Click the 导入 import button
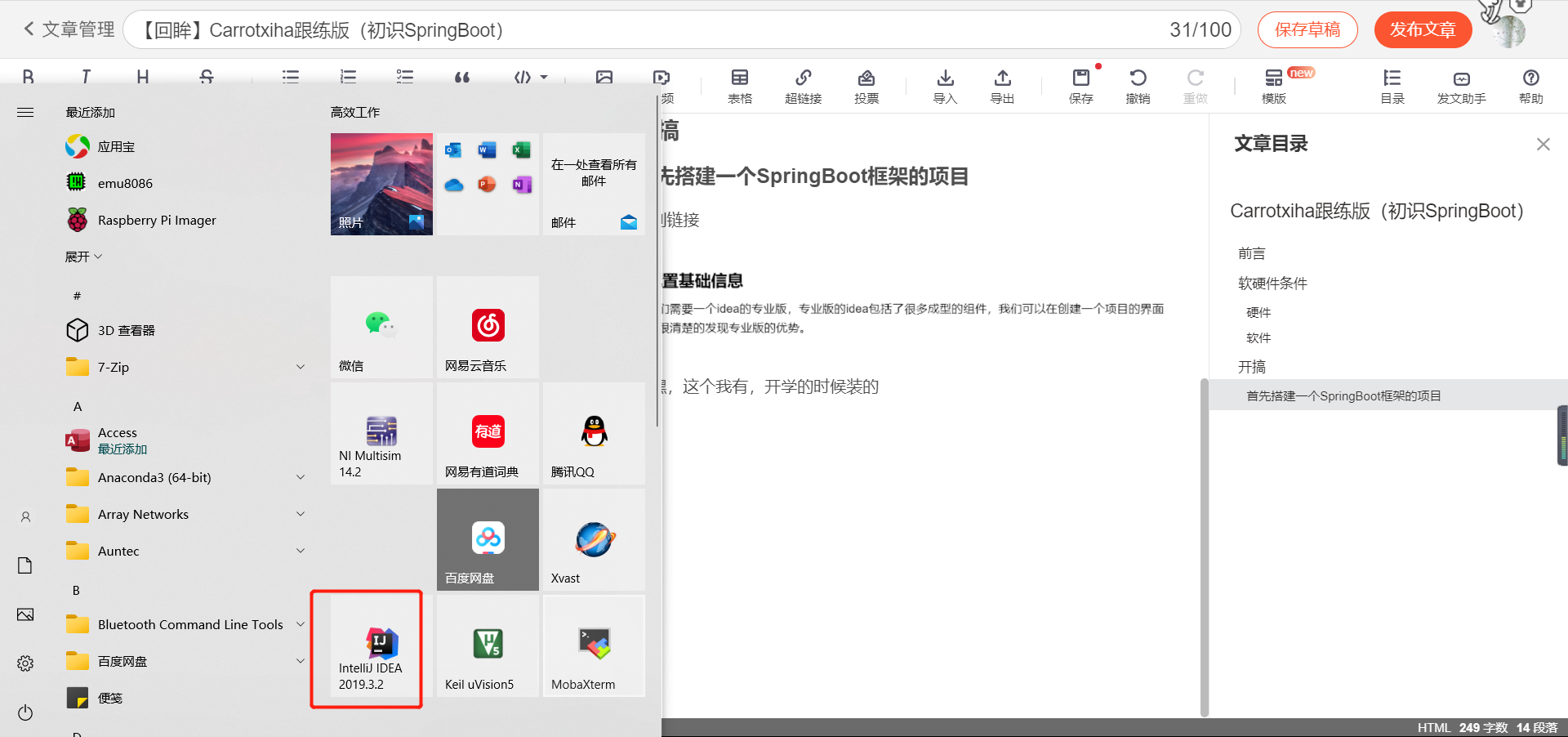The image size is (1568, 737). click(945, 87)
